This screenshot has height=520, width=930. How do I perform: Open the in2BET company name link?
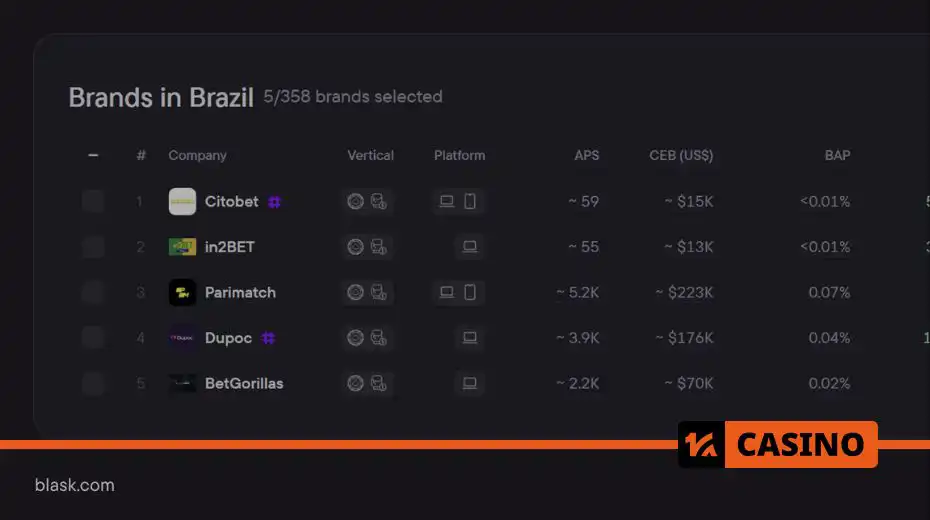pos(230,247)
